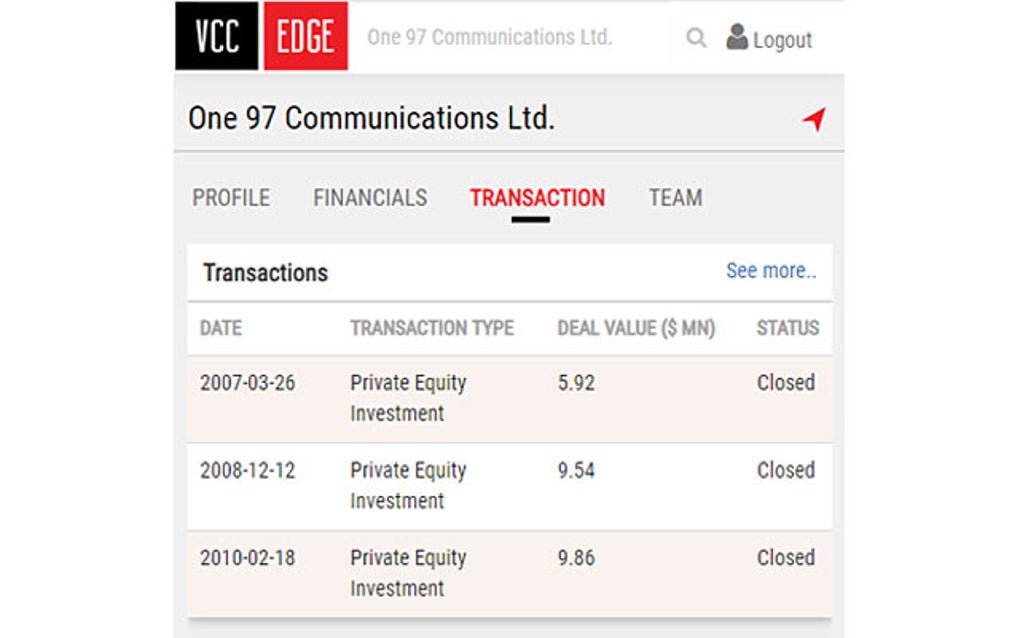1020x638 pixels.
Task: Log out using the Logout link
Action: (x=782, y=40)
